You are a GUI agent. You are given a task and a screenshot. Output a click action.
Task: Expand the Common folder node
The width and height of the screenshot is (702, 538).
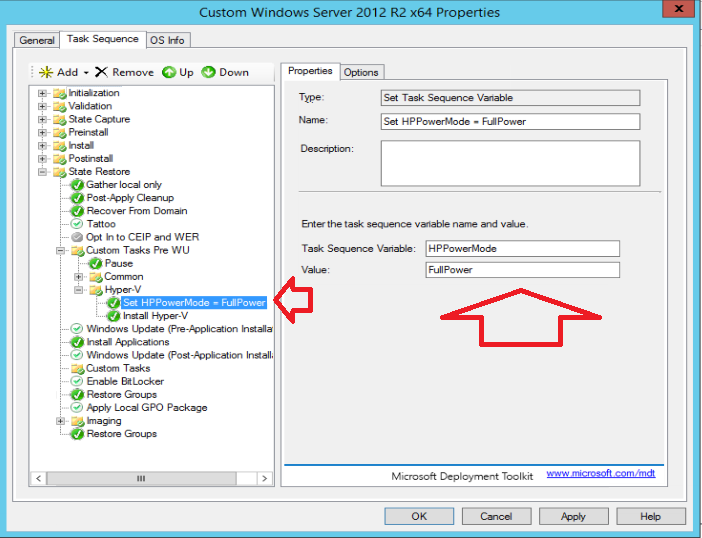tap(79, 277)
